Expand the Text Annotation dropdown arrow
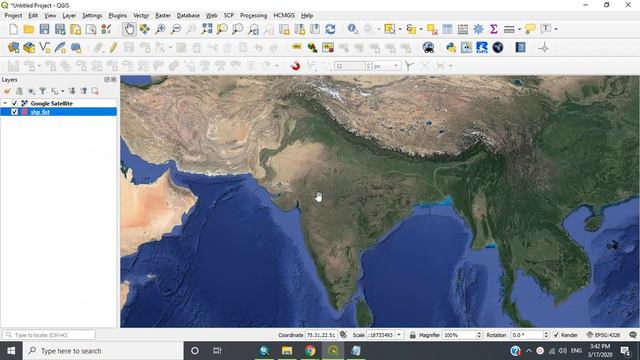 (556, 29)
